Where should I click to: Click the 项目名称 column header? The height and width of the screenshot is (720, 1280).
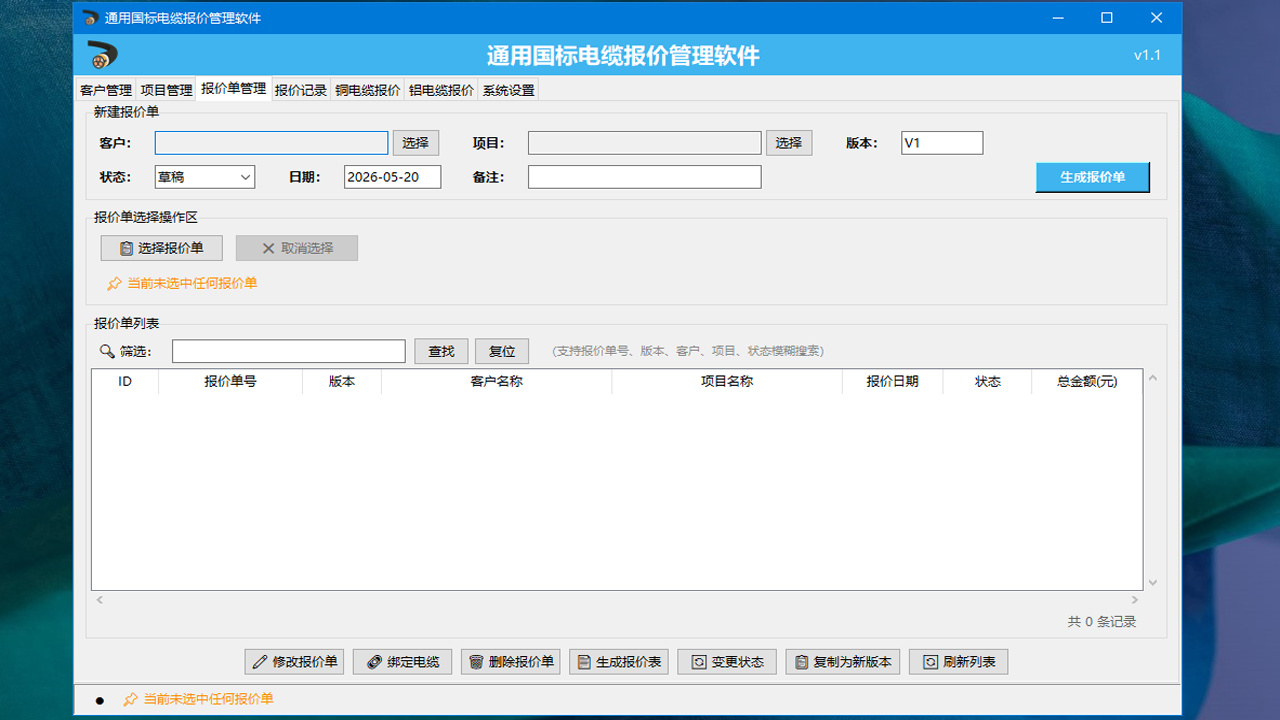727,382
